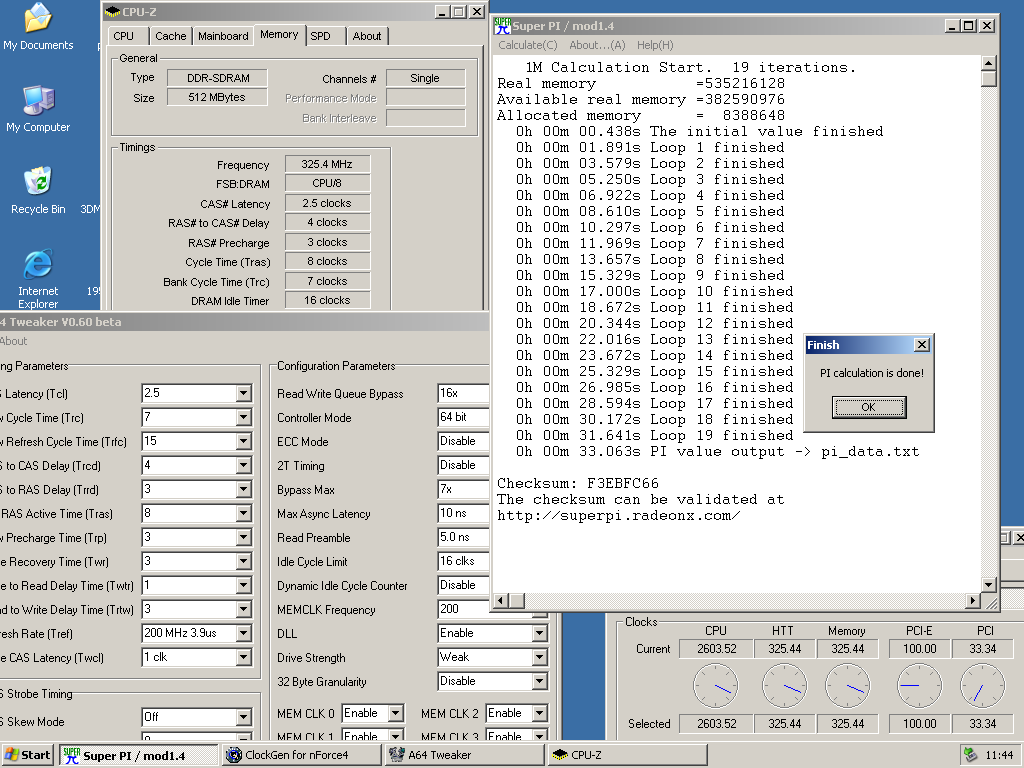Screen dimensions: 1024x768
Task: Open the About tab in CPU-Z
Action: click(x=367, y=36)
